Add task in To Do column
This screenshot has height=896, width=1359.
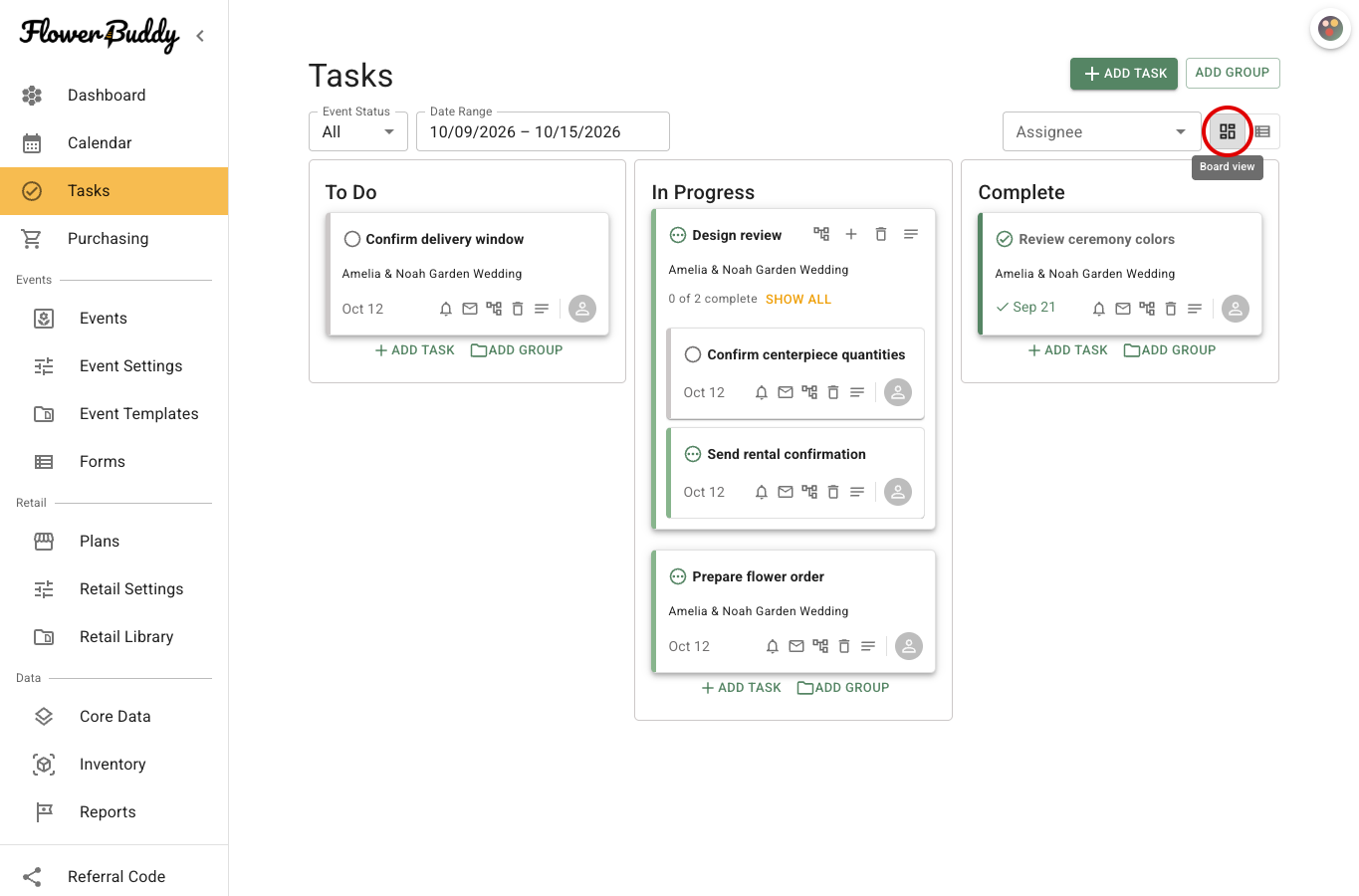(x=414, y=350)
